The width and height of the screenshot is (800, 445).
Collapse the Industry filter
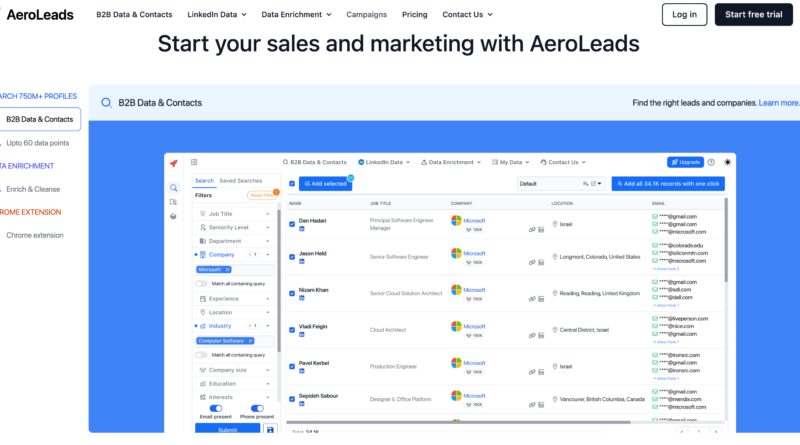point(235,326)
